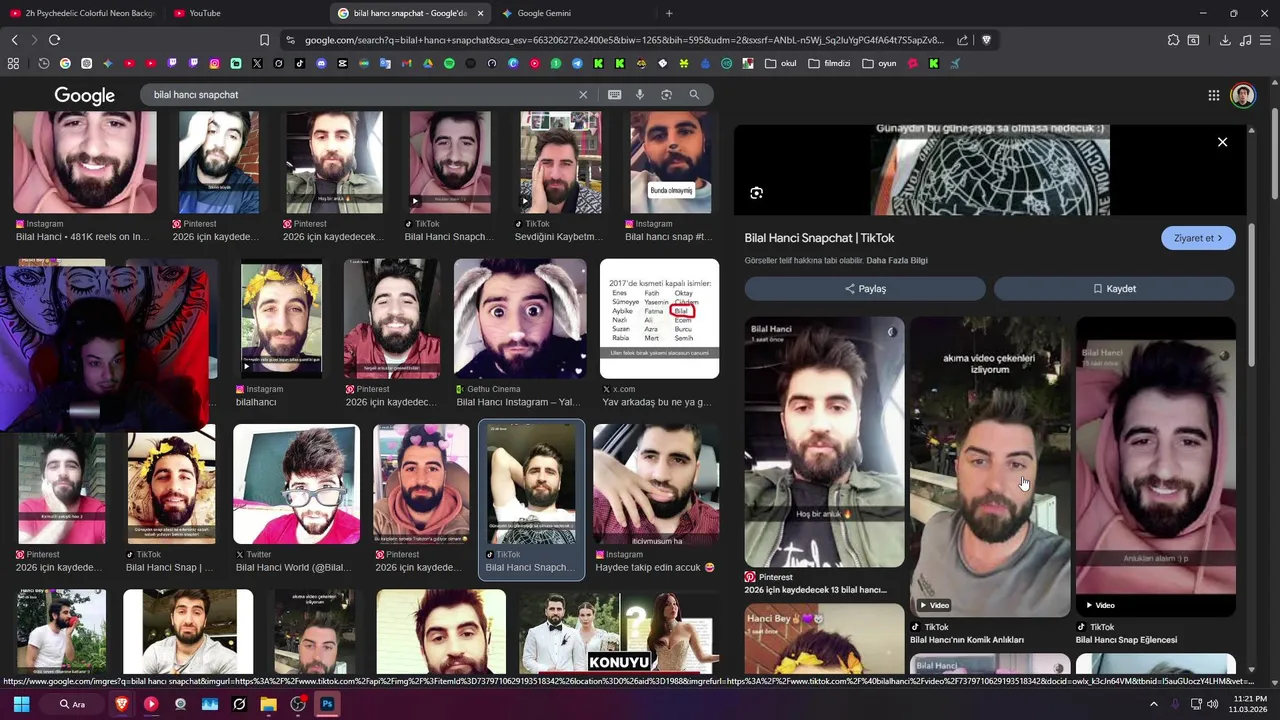The height and width of the screenshot is (720, 1280).
Task: Switch to the 2h Psychedelic Colorful Neon tab
Action: [82, 13]
